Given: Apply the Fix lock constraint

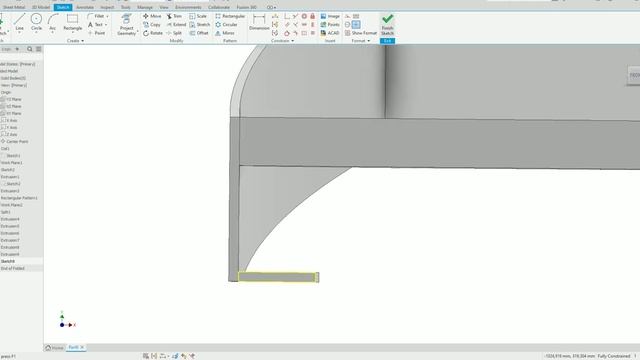Looking at the screenshot, I should (x=313, y=16).
